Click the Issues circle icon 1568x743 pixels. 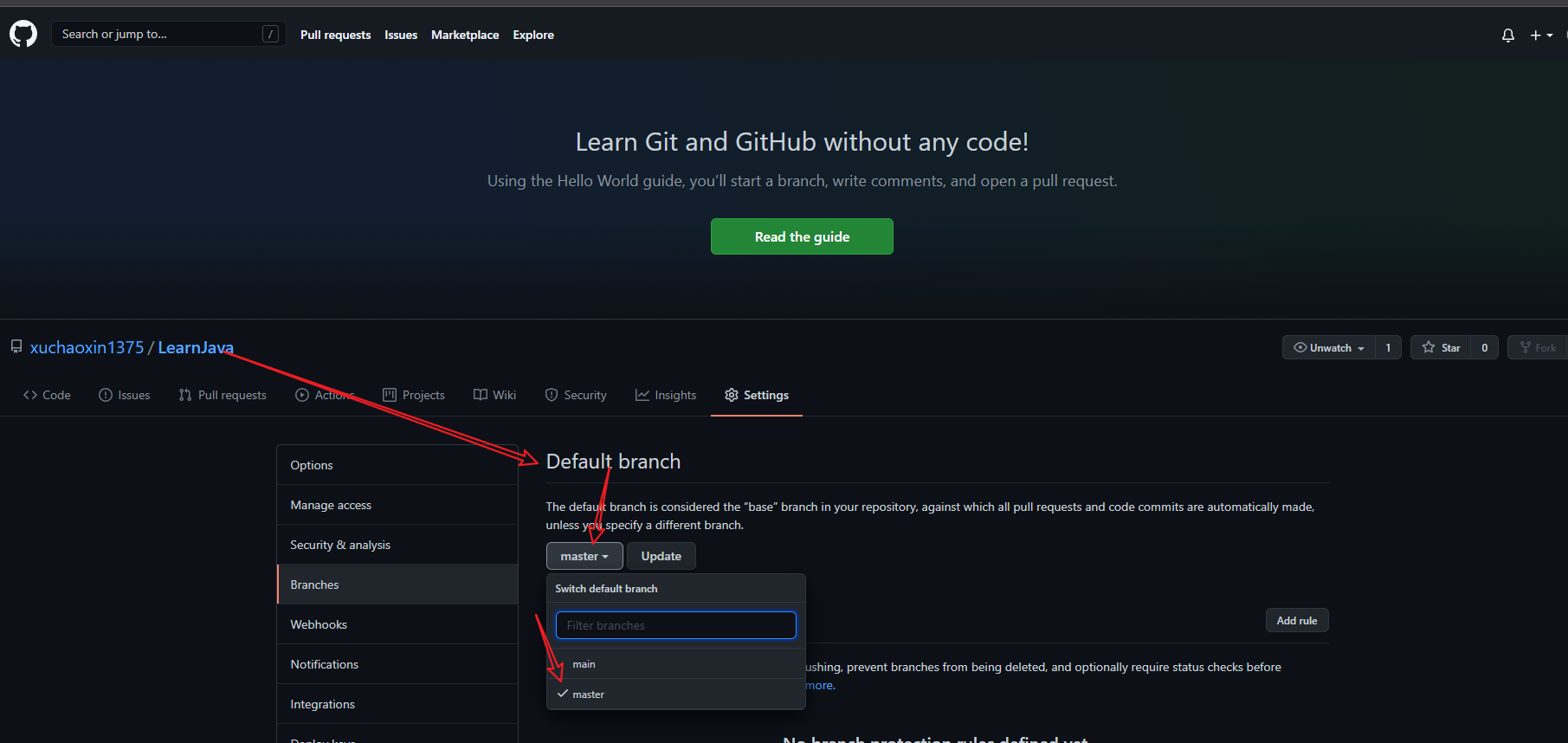(106, 395)
